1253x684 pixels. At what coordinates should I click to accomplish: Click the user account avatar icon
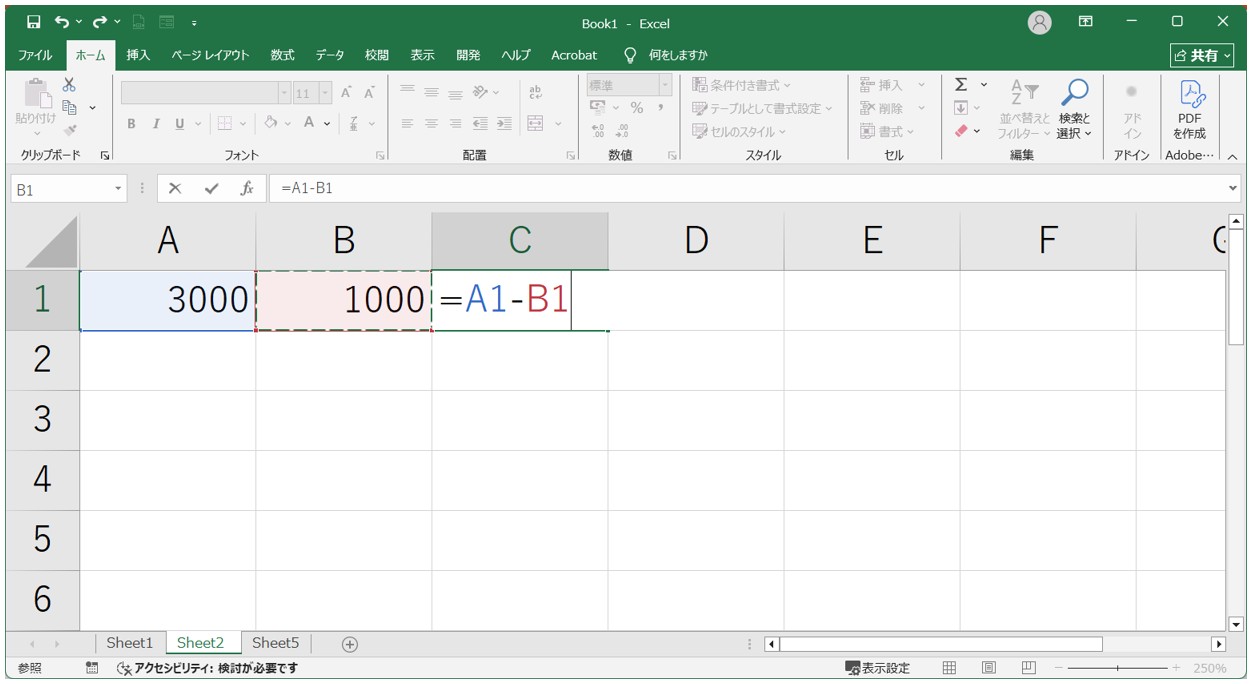pos(1040,22)
